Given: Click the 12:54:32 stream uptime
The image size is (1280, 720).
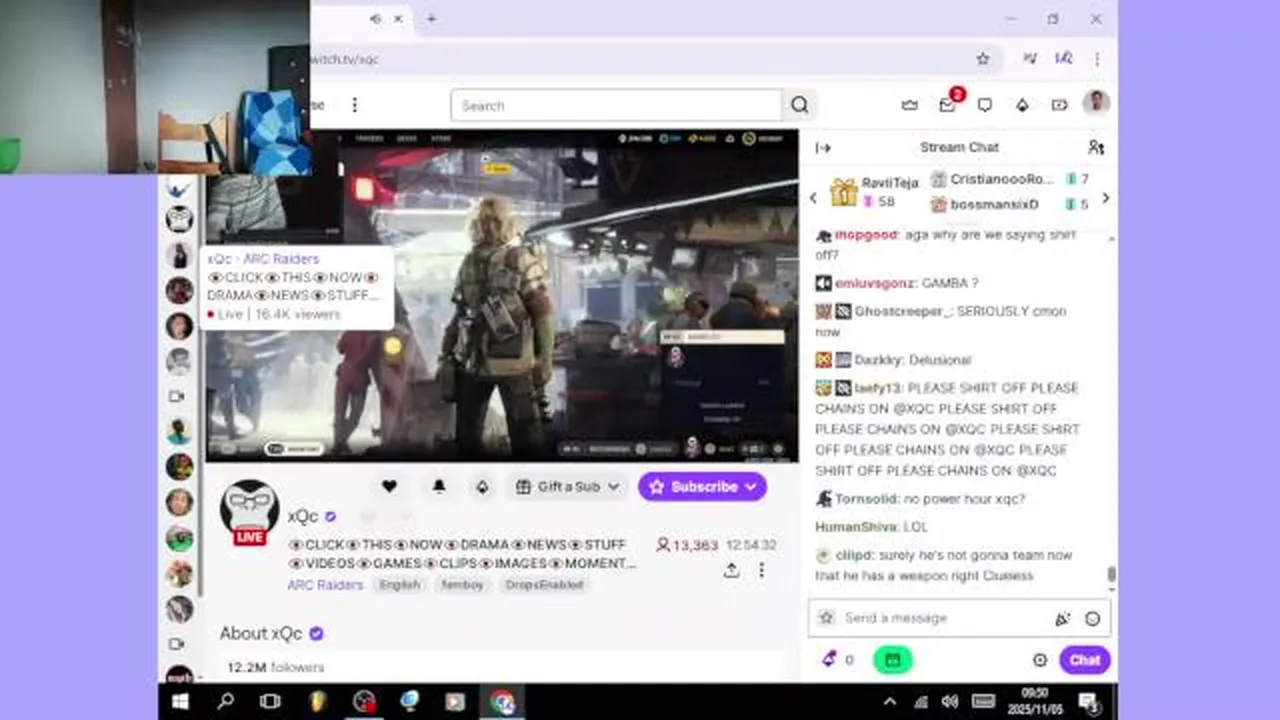Looking at the screenshot, I should tap(751, 545).
